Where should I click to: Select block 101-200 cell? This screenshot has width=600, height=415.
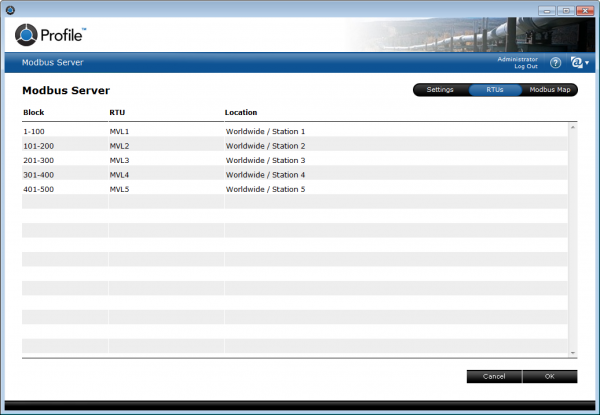coord(65,146)
